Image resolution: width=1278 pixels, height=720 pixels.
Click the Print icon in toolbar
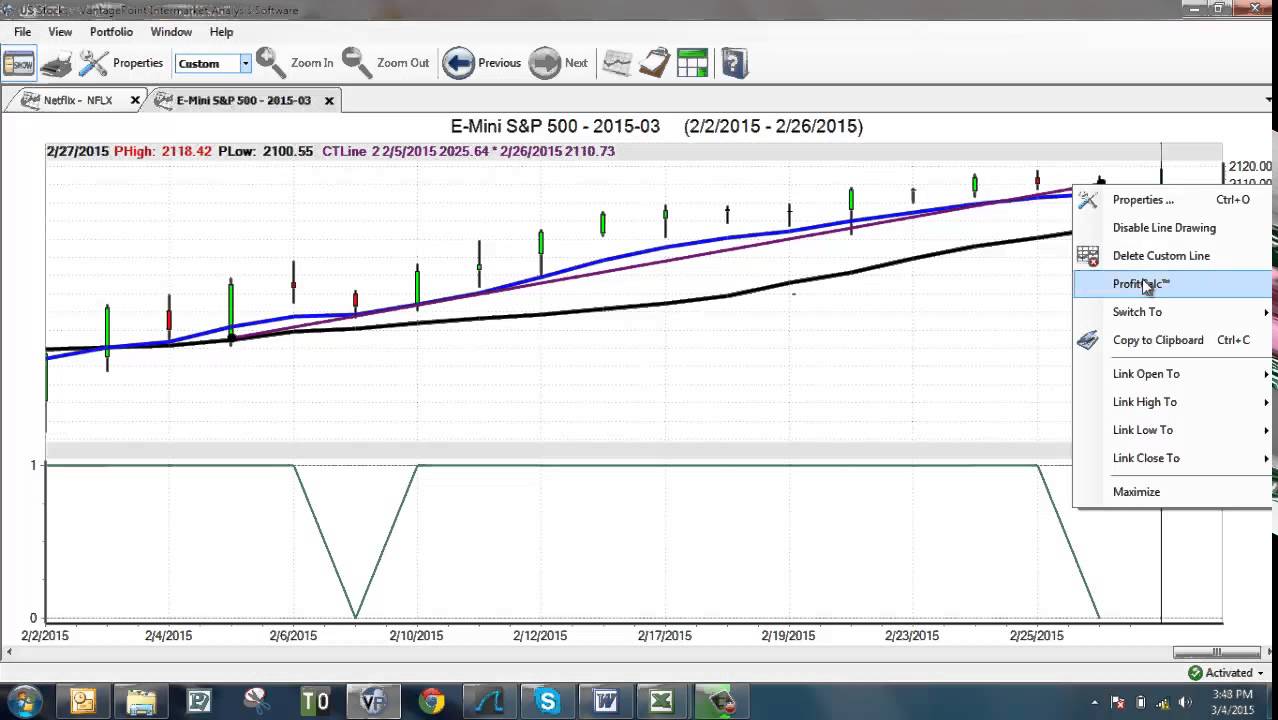(x=56, y=63)
